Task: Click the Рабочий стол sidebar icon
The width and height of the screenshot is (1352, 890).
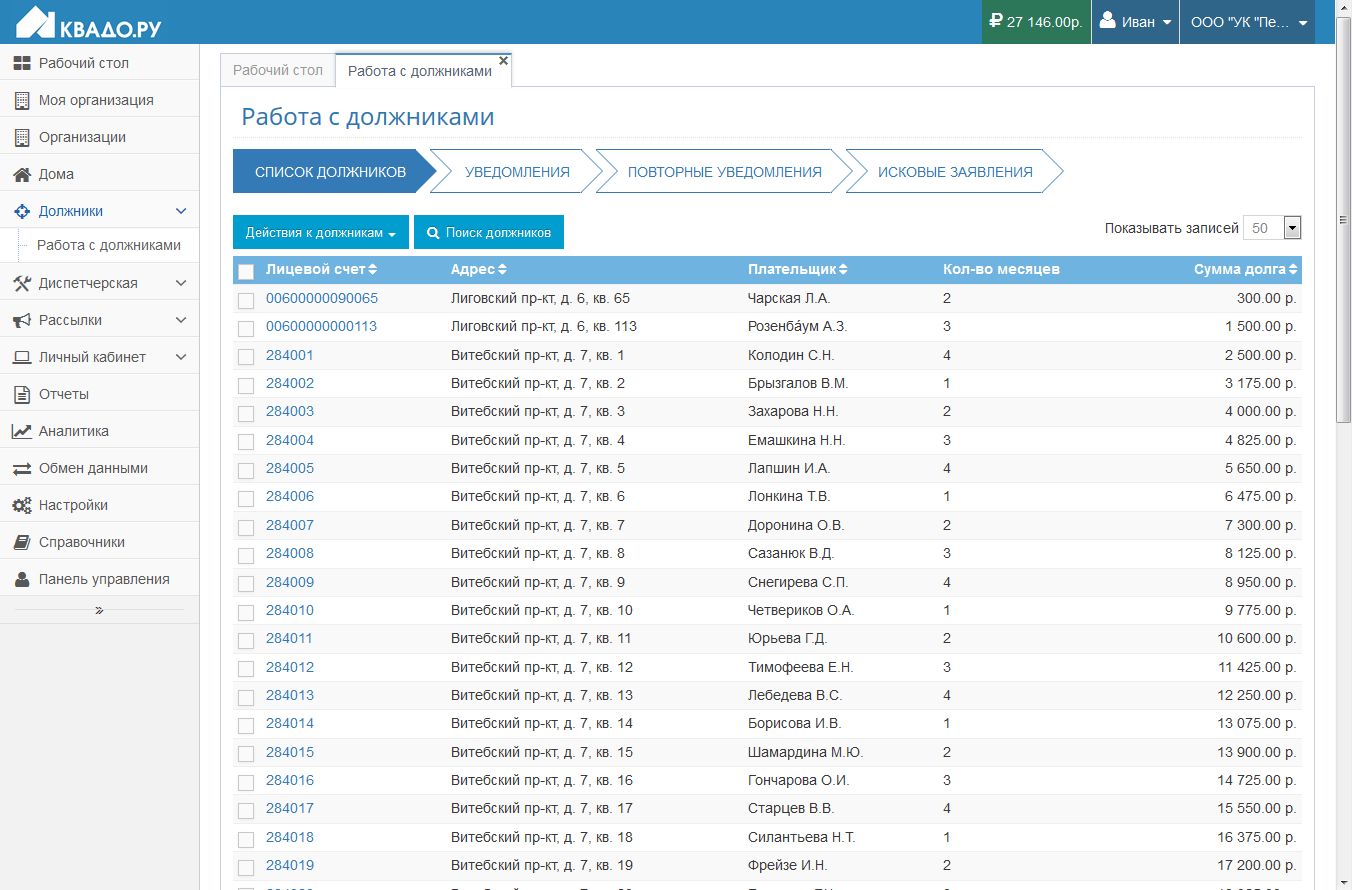Action: pos(21,63)
